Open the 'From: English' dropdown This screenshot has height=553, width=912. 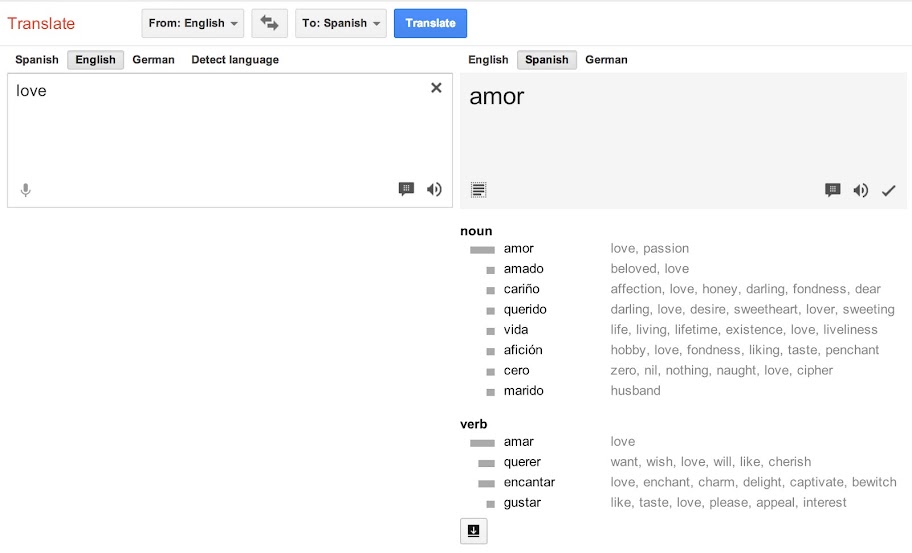(x=195, y=23)
